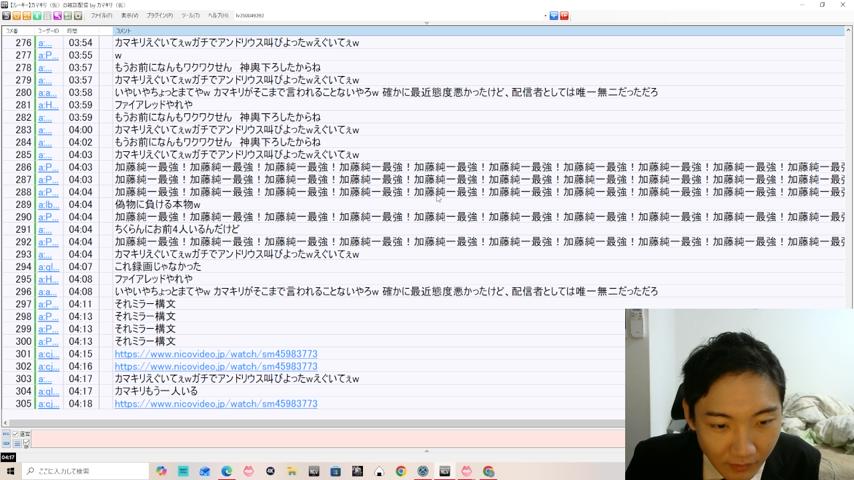Click the dark first toolbar icon
This screenshot has width=854, height=480.
point(7,16)
